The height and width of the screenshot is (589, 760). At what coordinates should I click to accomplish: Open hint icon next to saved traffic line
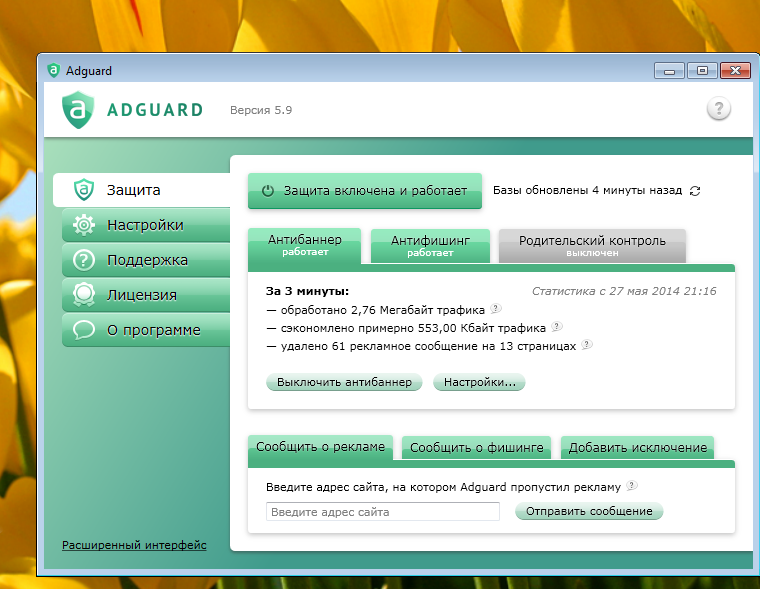(x=557, y=327)
